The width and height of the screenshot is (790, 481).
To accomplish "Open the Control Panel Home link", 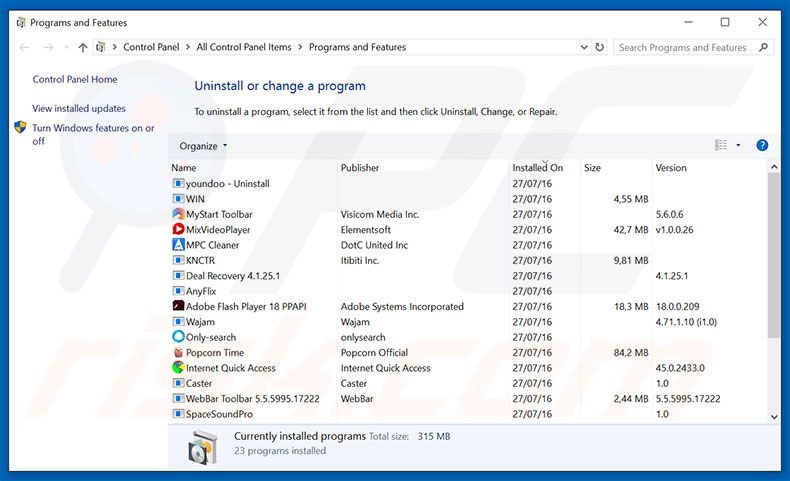I will [x=75, y=79].
